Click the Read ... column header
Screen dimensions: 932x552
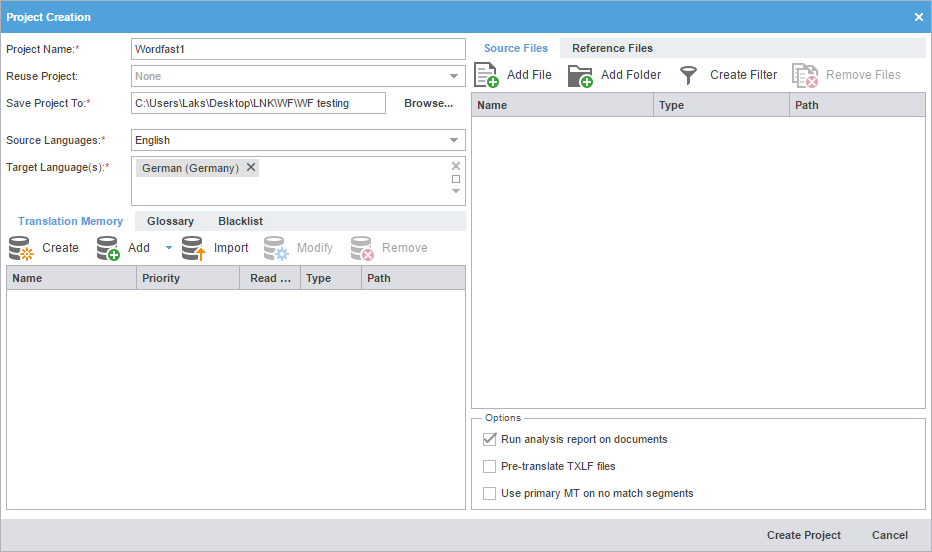[270, 278]
